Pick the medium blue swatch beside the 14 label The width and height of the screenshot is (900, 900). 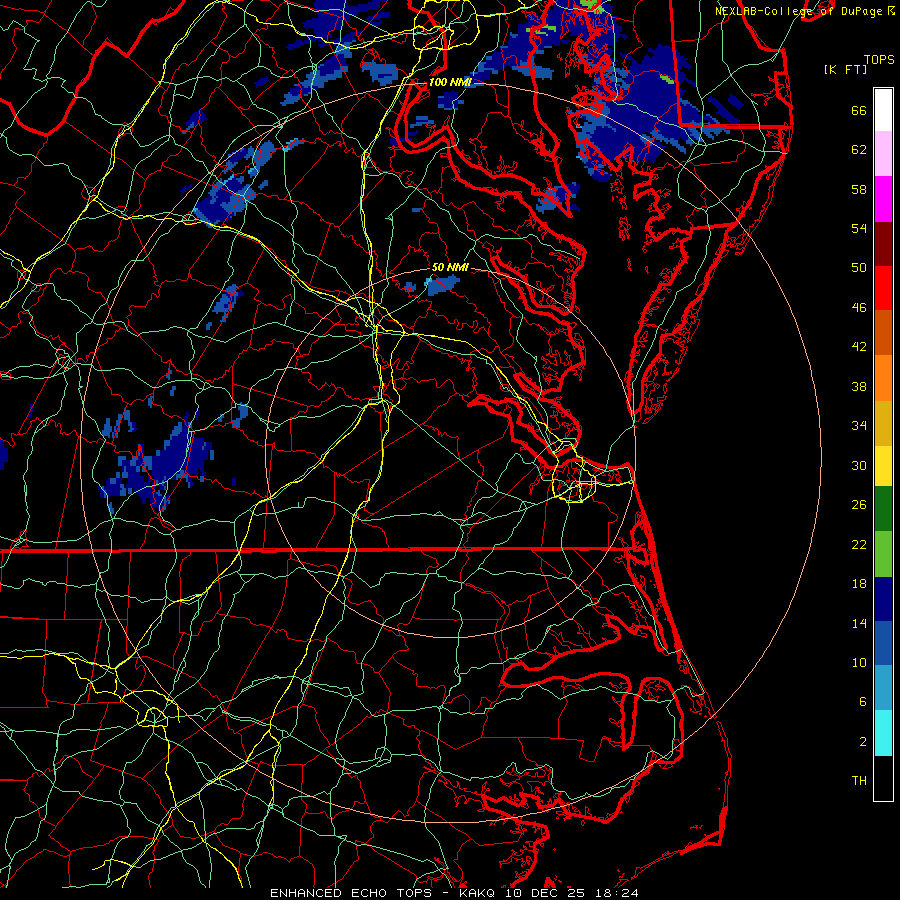point(883,643)
